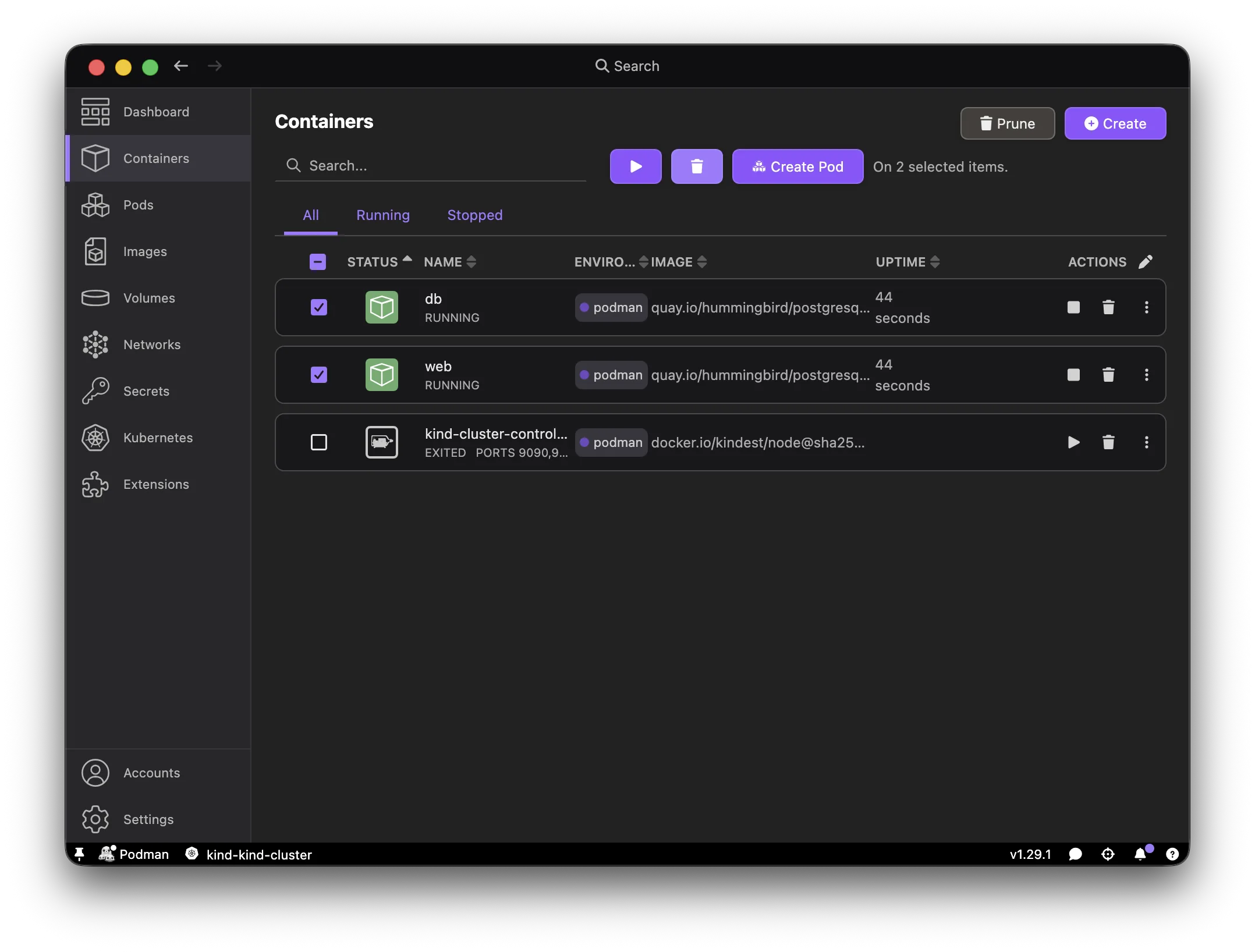
Task: Show notifications bell
Action: [x=1141, y=854]
